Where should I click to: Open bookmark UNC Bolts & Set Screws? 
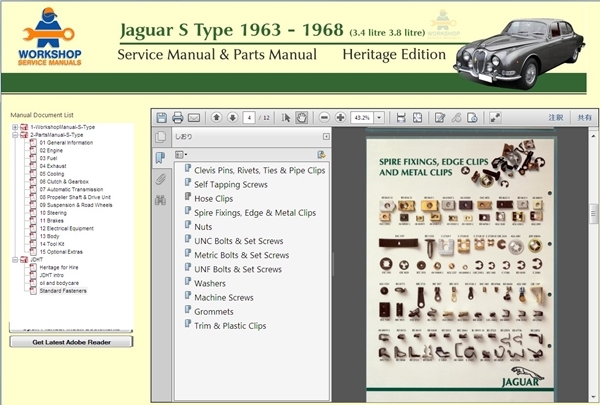[239, 241]
